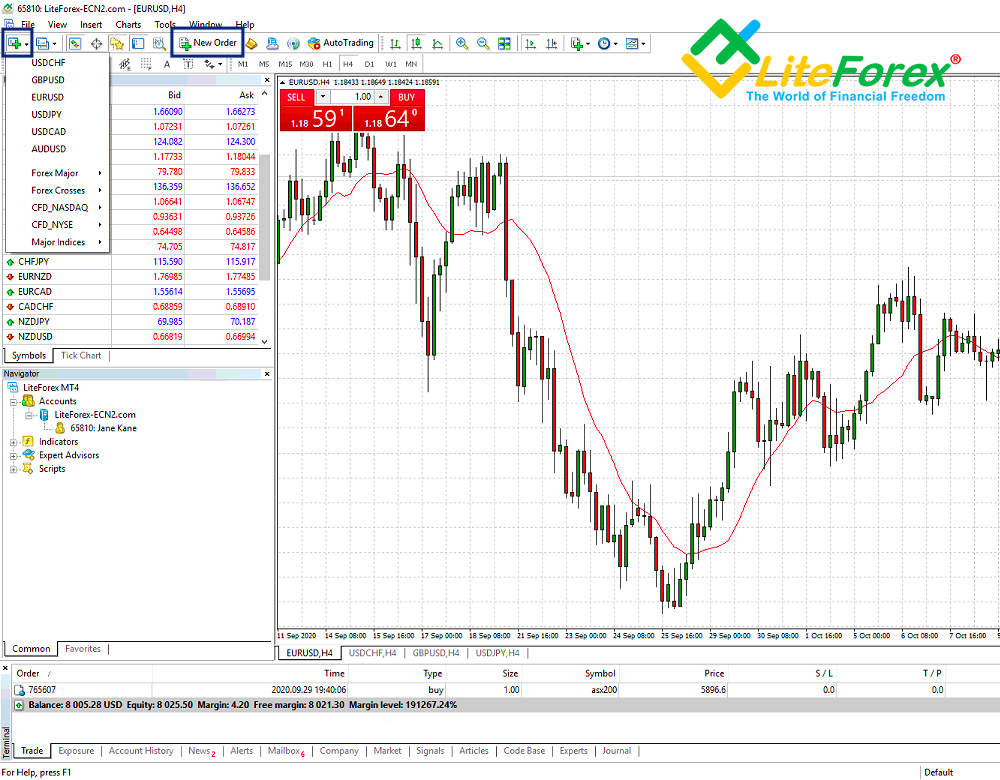
Task: Select the MN timeframe
Action: 411,64
